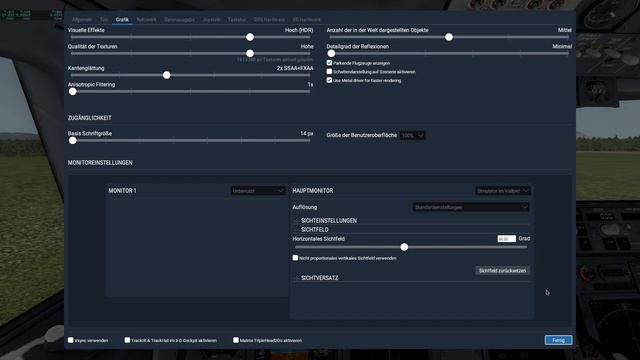
Task: Toggle Parkende Flugzeuge anzeigen checkbox
Action: (329, 63)
